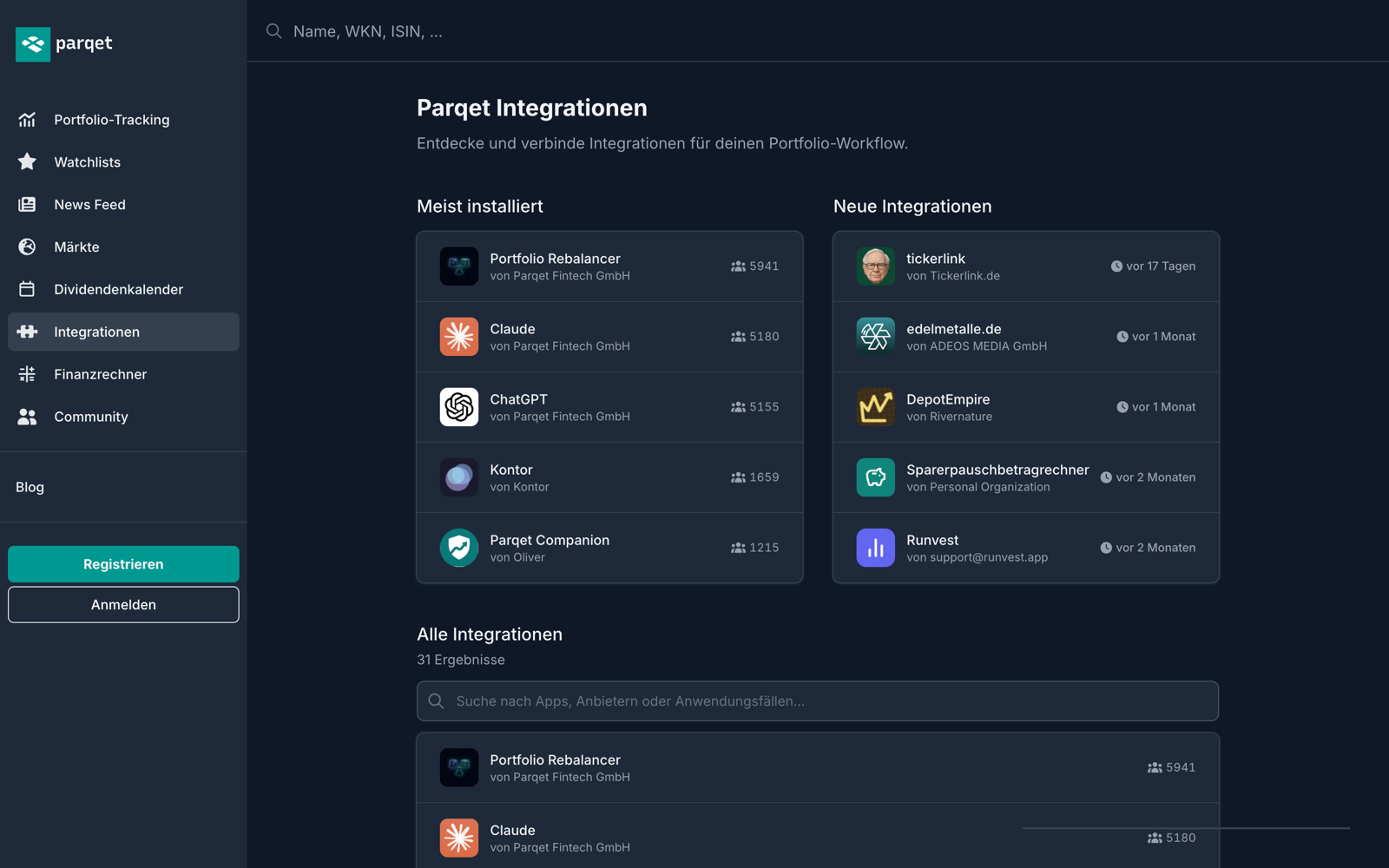
Task: Click the Anmelden button
Action: pos(123,605)
